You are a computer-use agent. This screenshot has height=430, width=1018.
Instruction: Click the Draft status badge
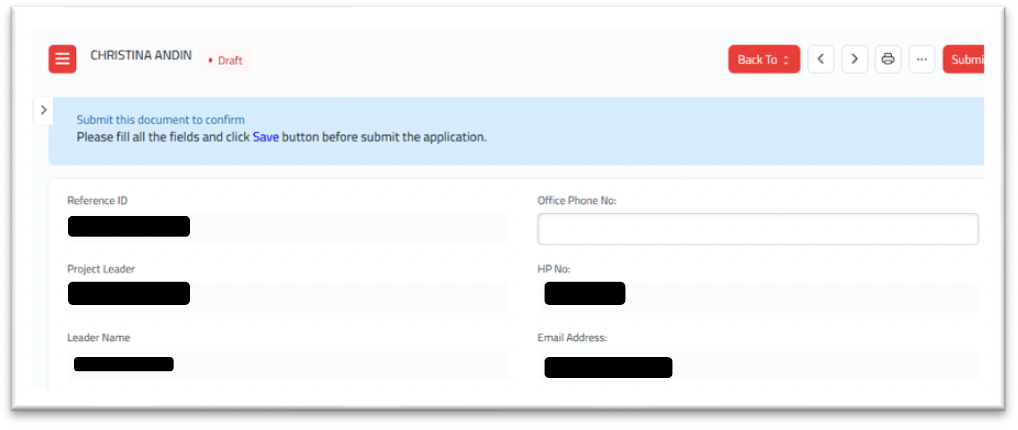[x=225, y=60]
